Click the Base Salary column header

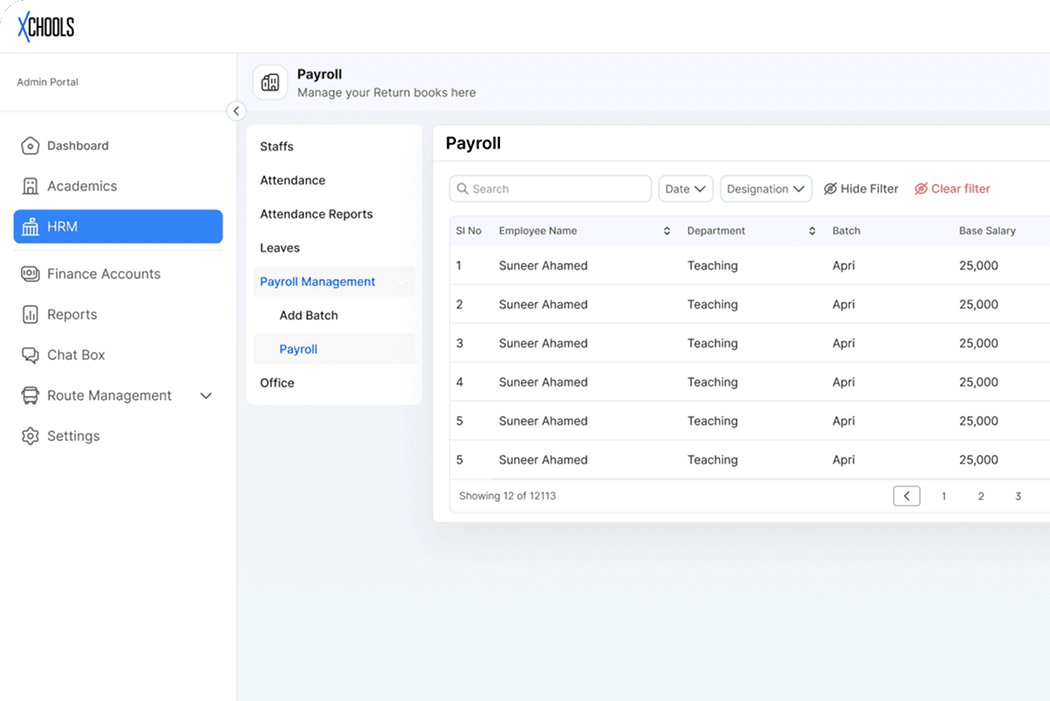tap(987, 231)
